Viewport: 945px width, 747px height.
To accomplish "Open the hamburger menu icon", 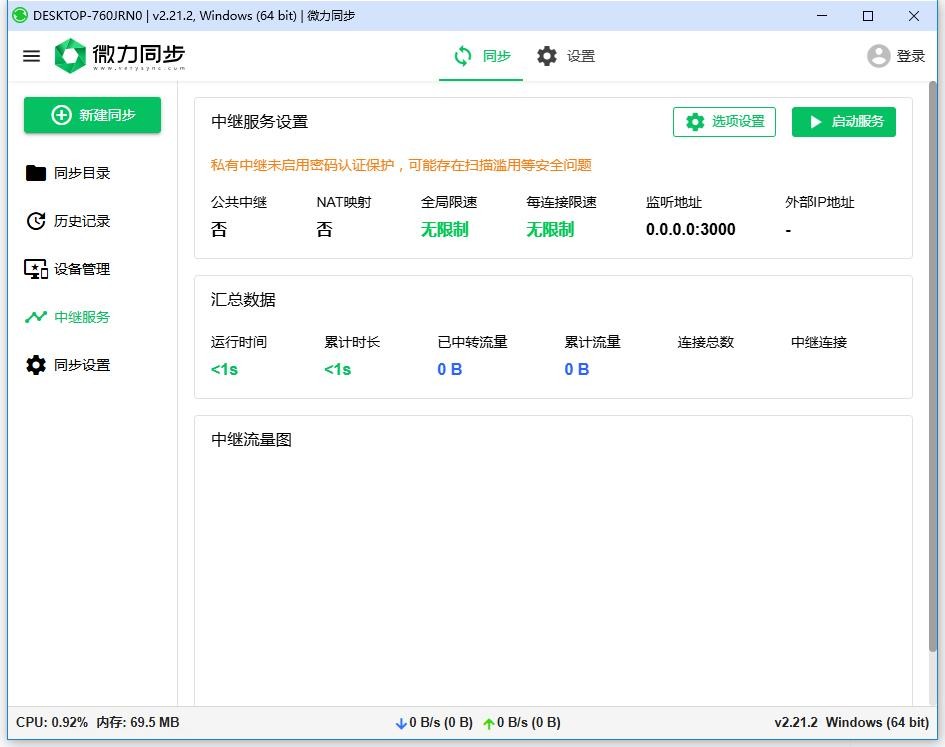I will pyautogui.click(x=31, y=56).
